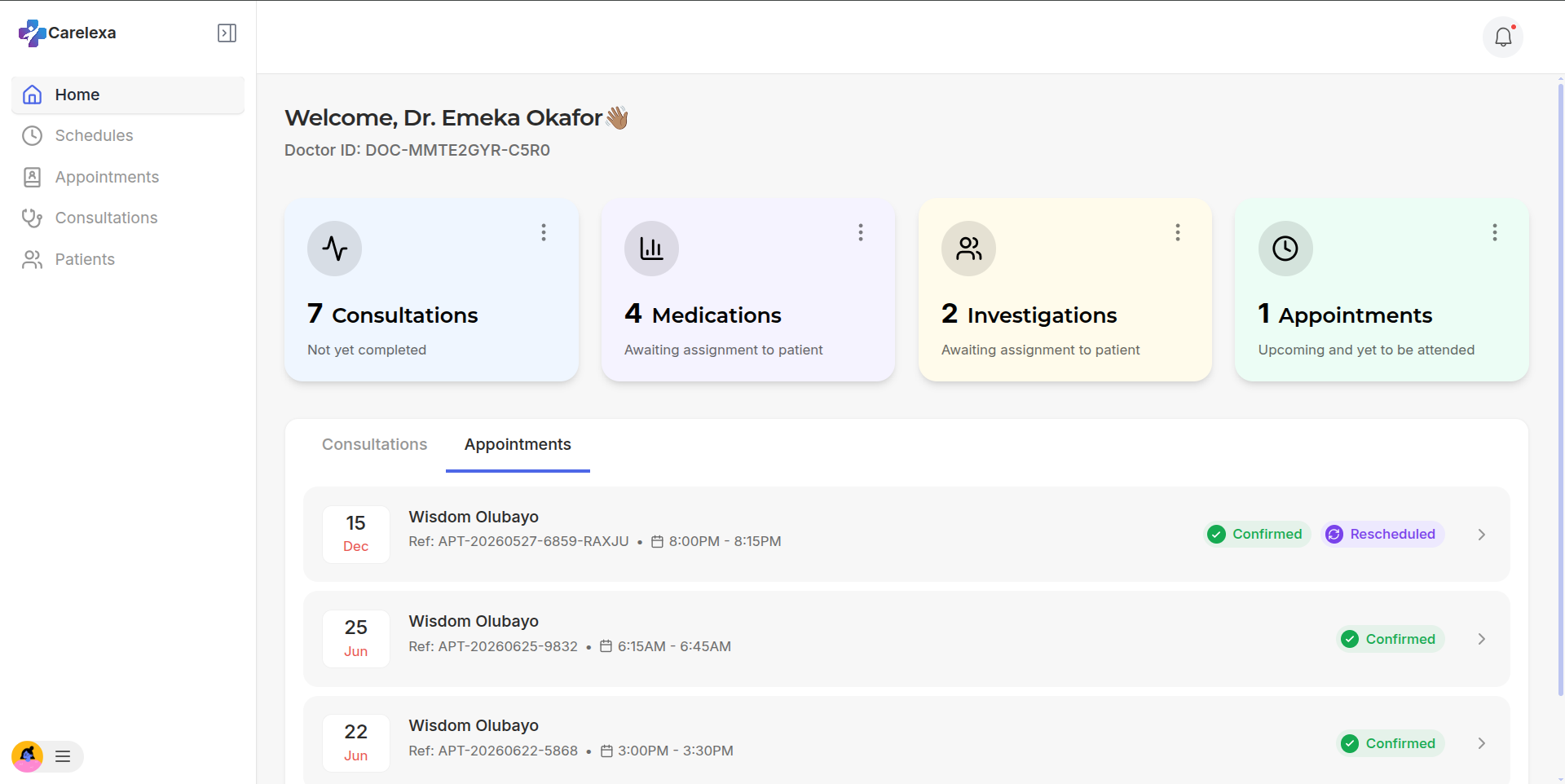Viewport: 1565px width, 784px height.
Task: Click Wisdom Olubayo name on 25 Jun row
Action: 474,621
